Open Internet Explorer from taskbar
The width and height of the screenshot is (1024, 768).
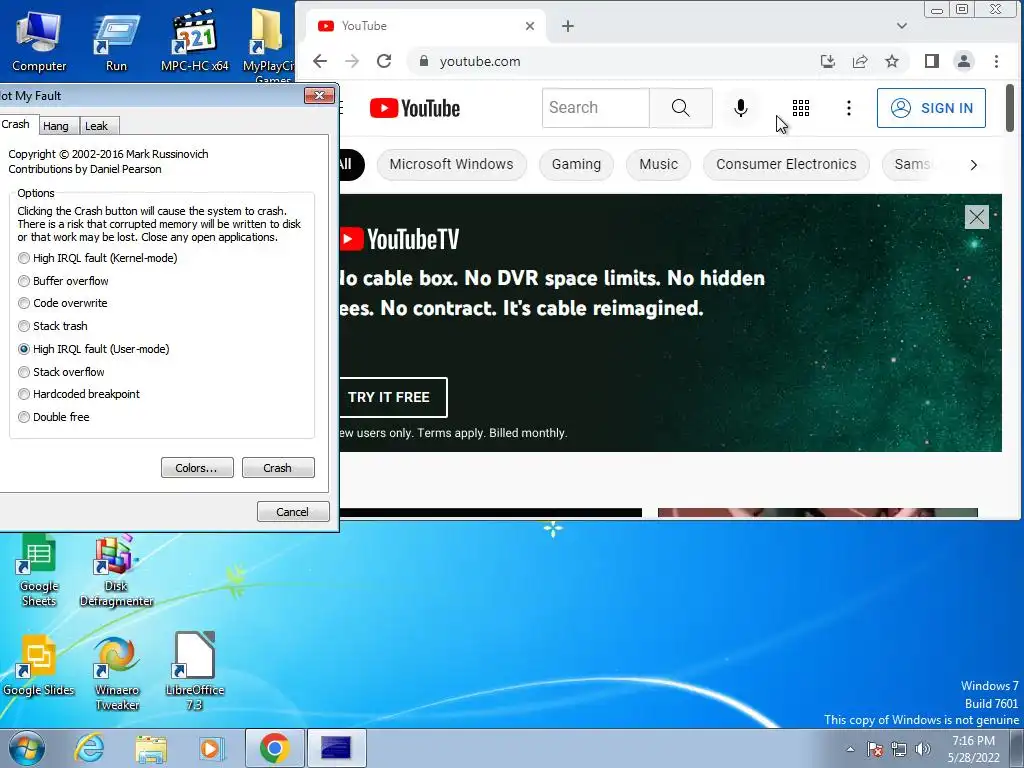click(x=89, y=748)
